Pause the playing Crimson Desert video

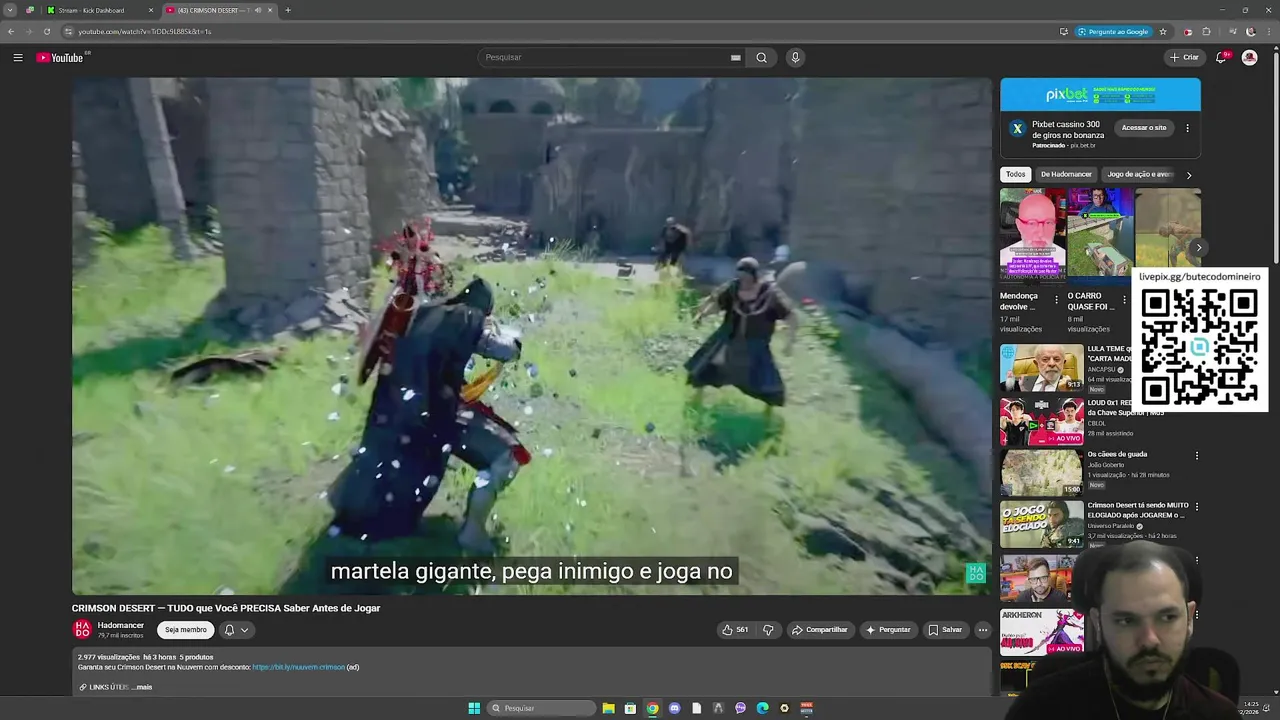pyautogui.click(x=531, y=336)
